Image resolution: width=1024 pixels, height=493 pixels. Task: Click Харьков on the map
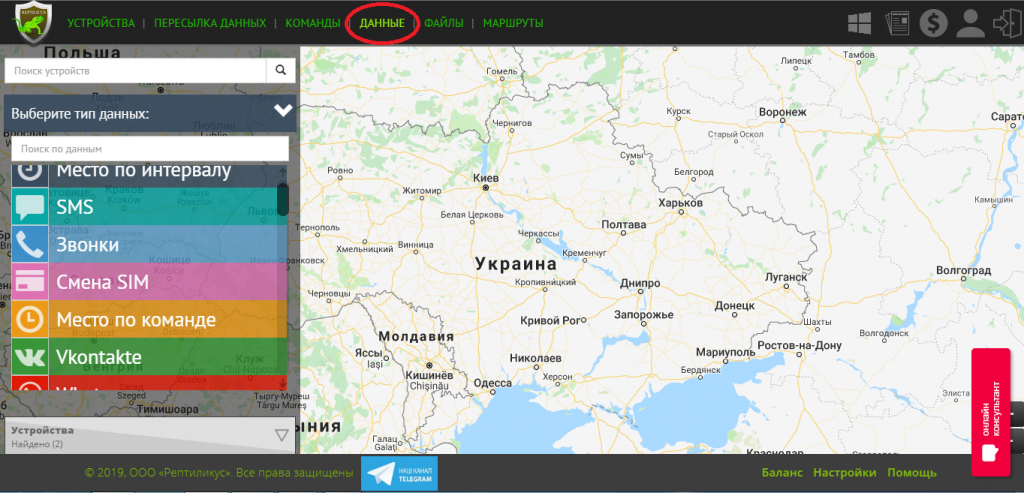pyautogui.click(x=680, y=203)
